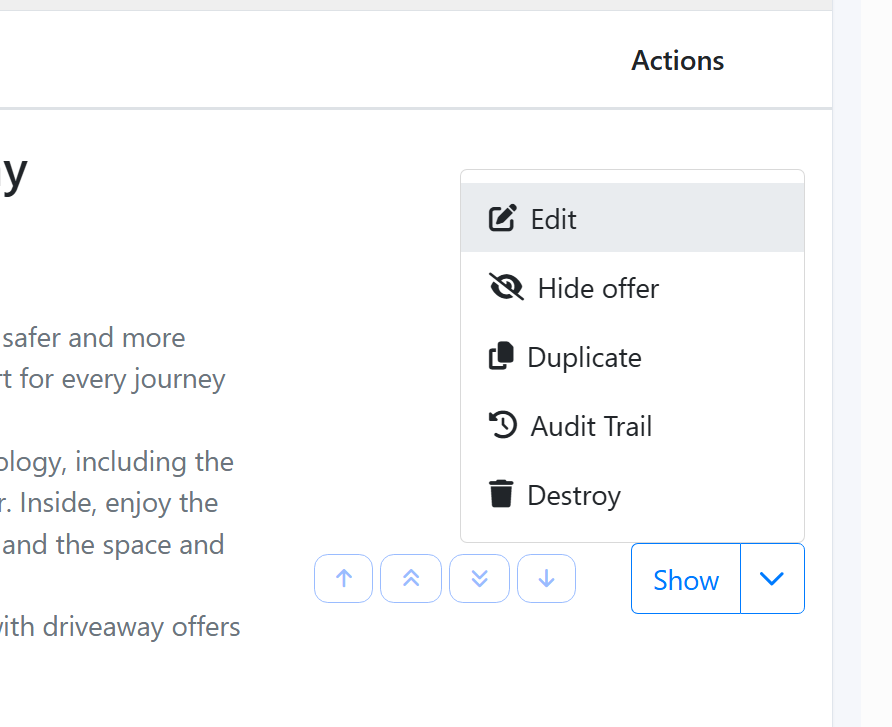
Task: Click the bold offer title heading
Action: coord(13,173)
